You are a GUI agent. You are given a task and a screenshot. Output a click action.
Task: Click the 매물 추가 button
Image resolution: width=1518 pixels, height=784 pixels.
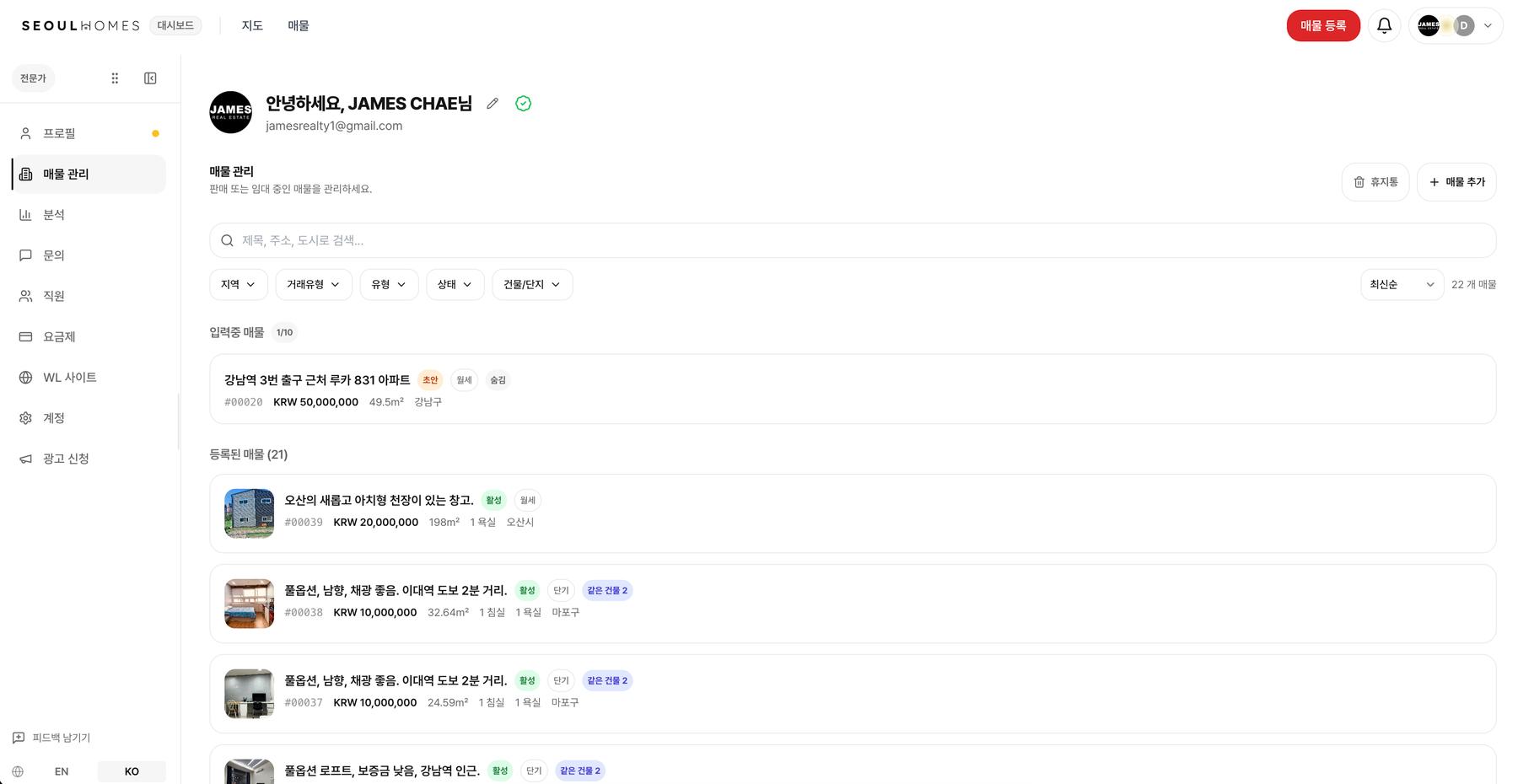(x=1456, y=182)
